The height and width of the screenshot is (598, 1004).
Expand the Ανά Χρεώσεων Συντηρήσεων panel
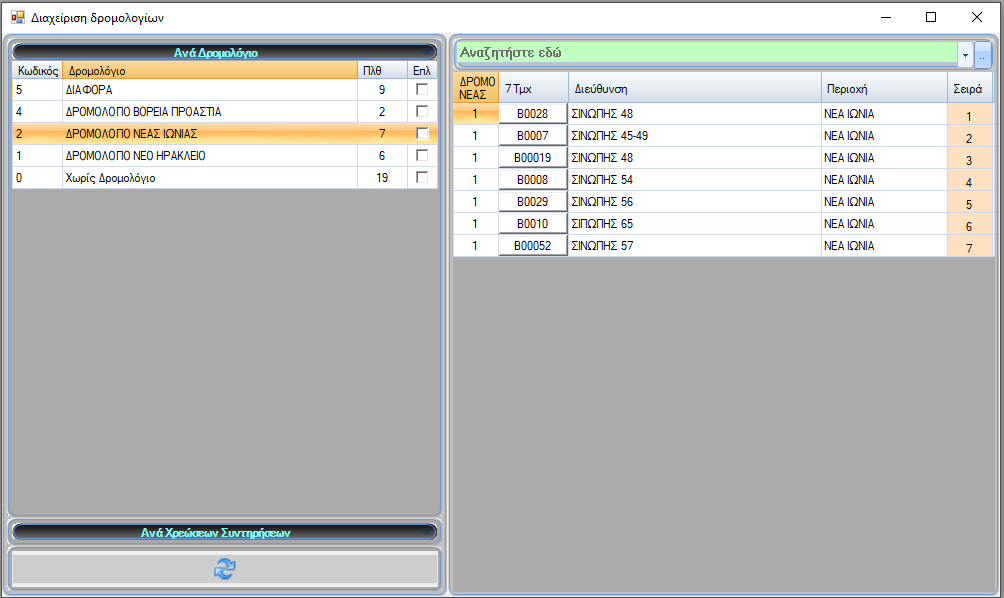(x=225, y=533)
